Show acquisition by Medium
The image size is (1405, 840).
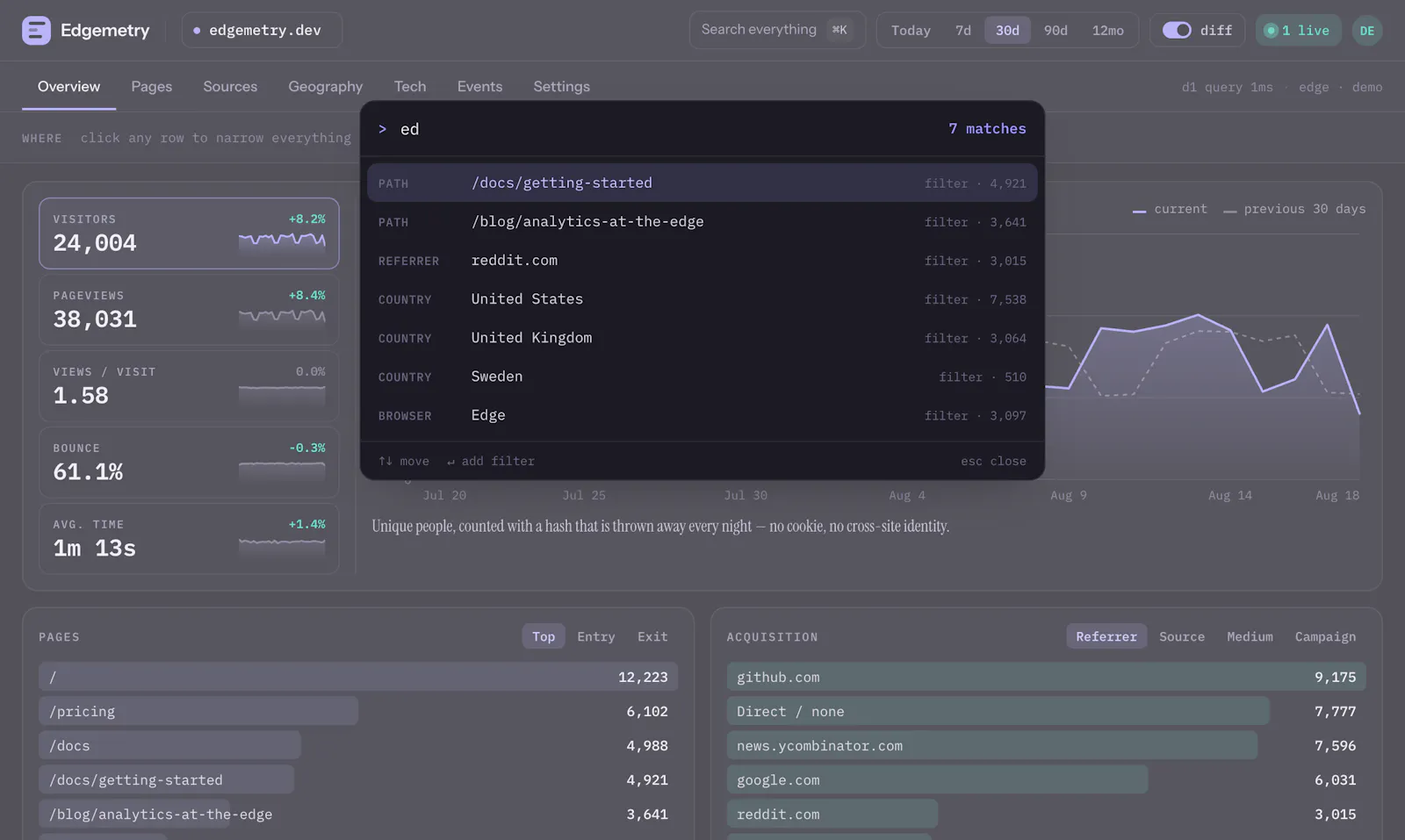point(1250,637)
